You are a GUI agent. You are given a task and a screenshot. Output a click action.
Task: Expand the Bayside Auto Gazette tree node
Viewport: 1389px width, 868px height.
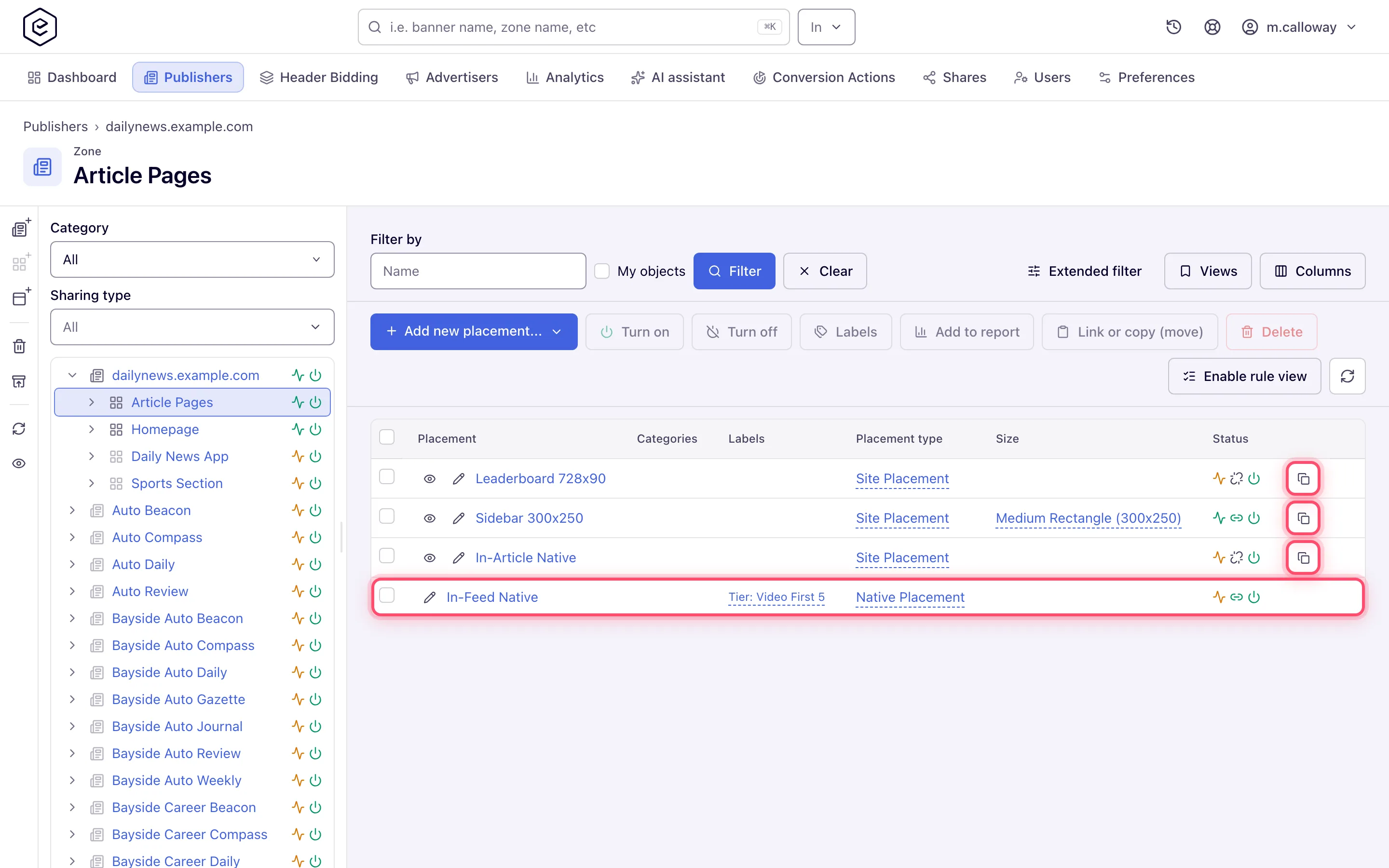72,699
